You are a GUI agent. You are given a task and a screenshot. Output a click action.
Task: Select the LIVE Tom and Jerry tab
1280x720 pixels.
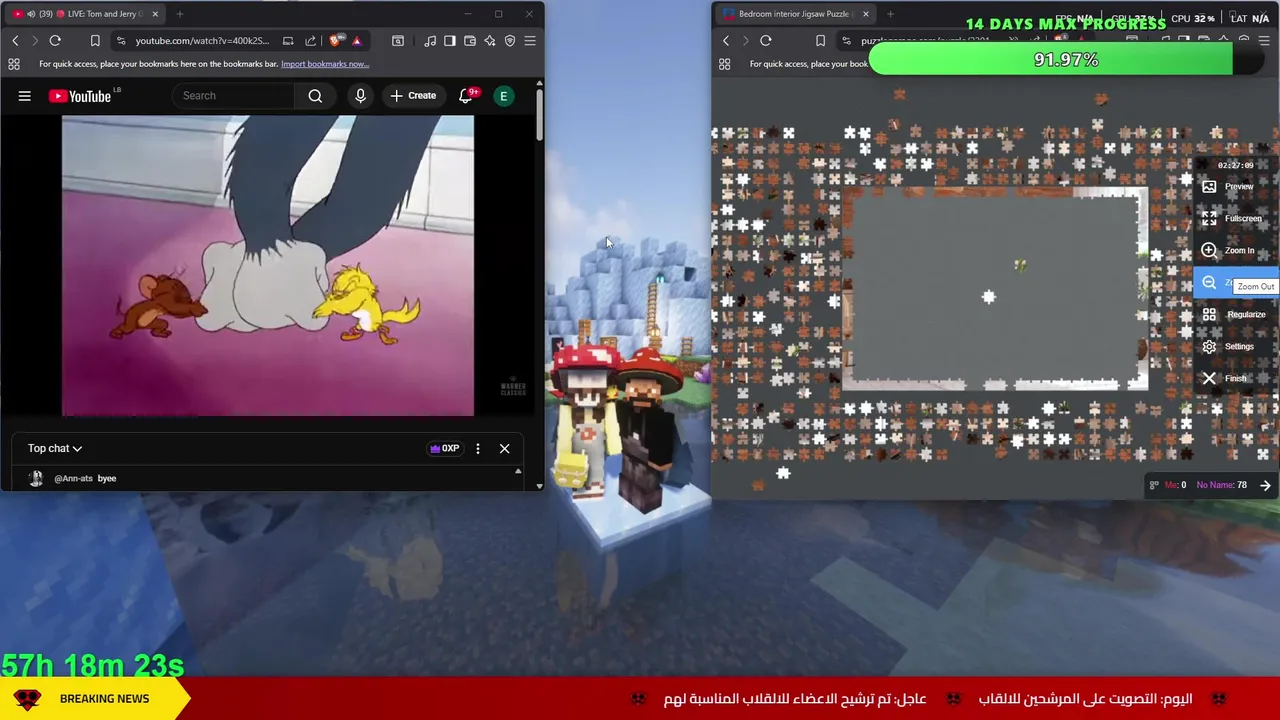click(x=84, y=14)
